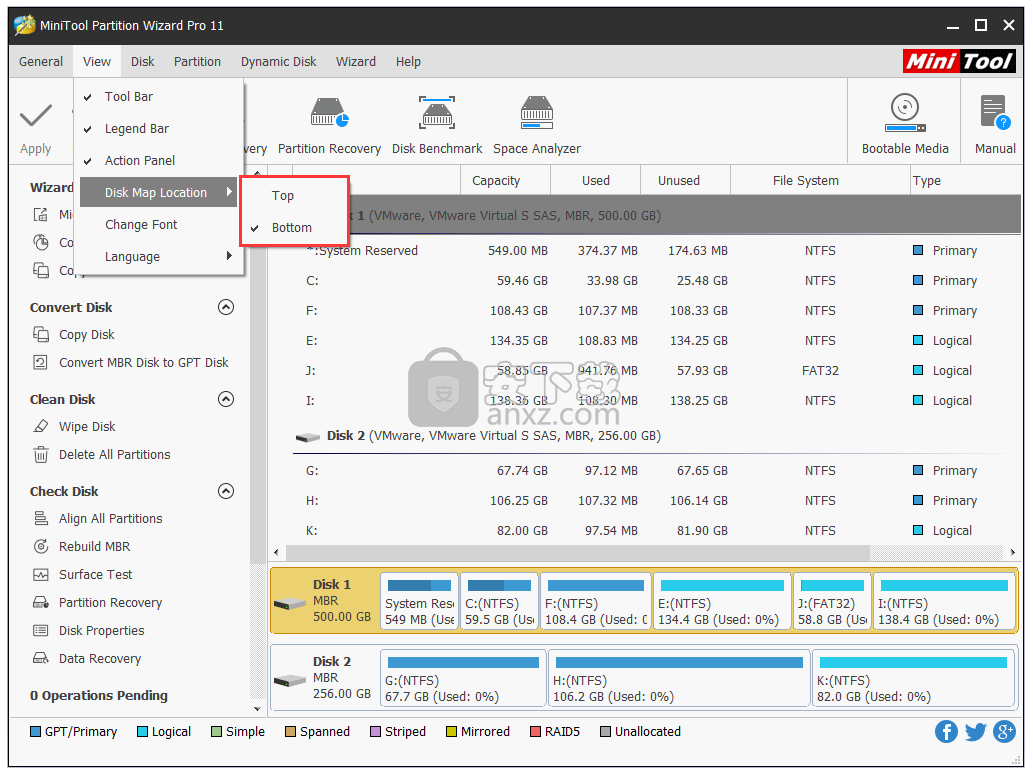This screenshot has width=1033, height=777.
Task: Select the J: FAT32 partition row
Action: [x=656, y=371]
